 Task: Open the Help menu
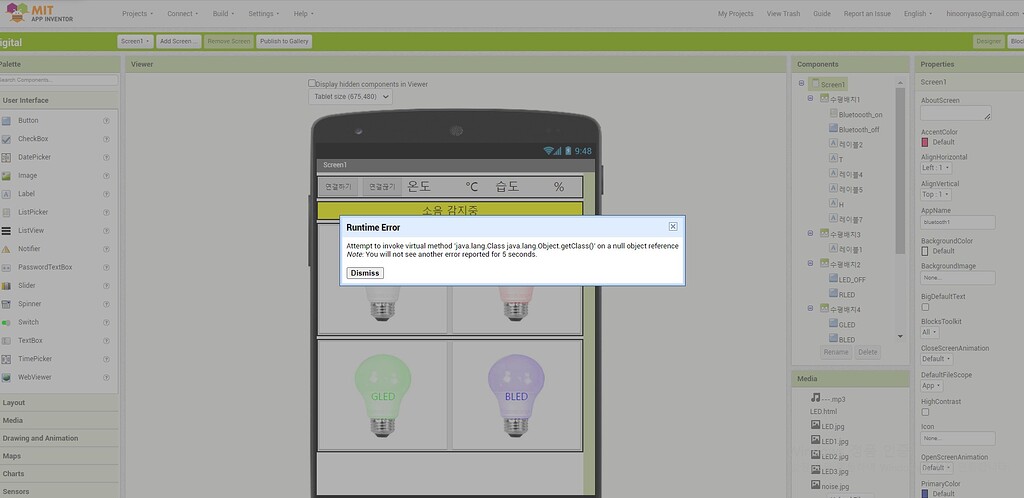[x=303, y=14]
